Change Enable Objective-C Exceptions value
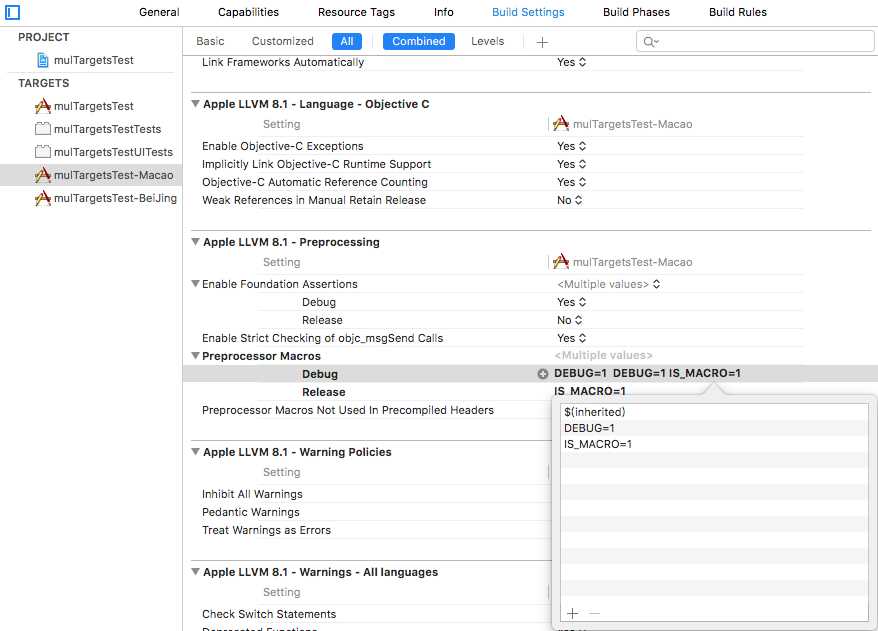Screen dimensions: 878x631 coord(571,146)
